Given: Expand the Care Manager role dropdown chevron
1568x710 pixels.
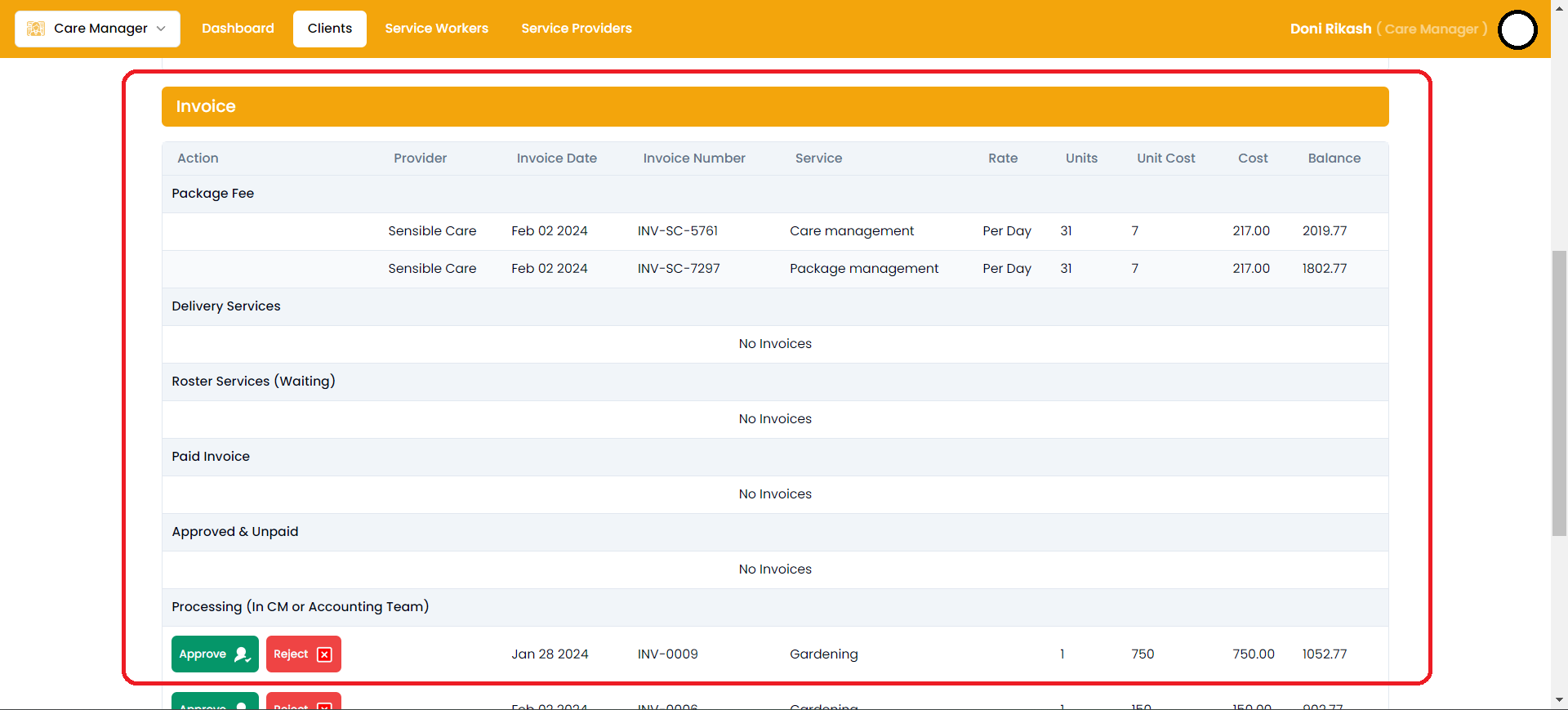Looking at the screenshot, I should [x=162, y=29].
